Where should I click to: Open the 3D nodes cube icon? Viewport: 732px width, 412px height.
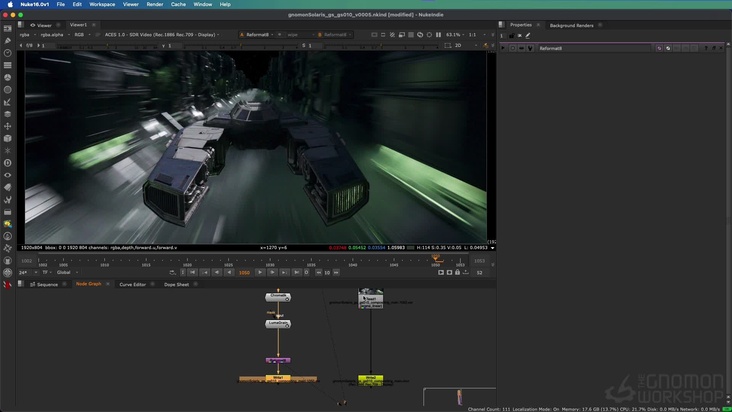[x=7, y=139]
